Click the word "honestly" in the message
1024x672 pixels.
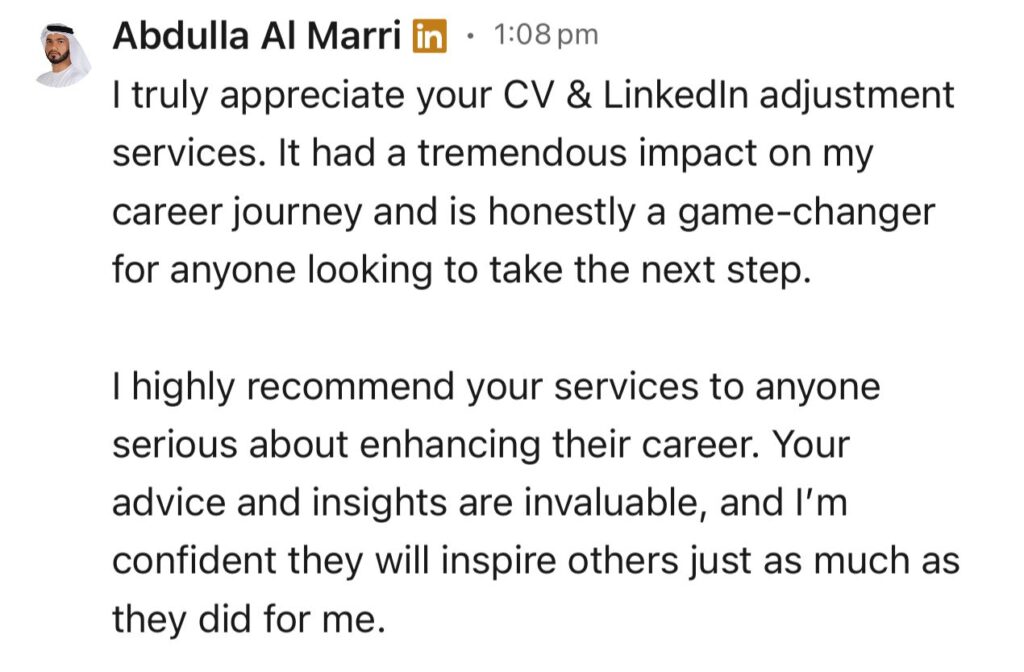pyautogui.click(x=561, y=214)
